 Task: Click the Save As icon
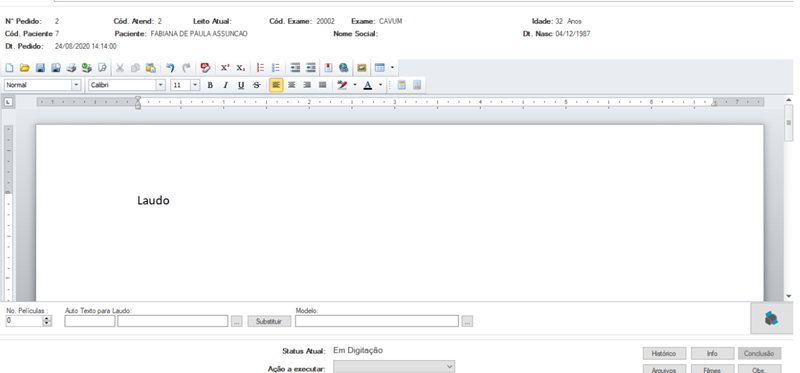(x=56, y=67)
